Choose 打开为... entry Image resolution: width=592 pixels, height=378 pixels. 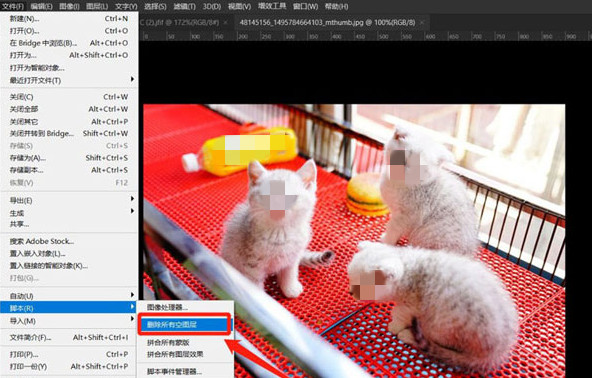pyautogui.click(x=69, y=55)
